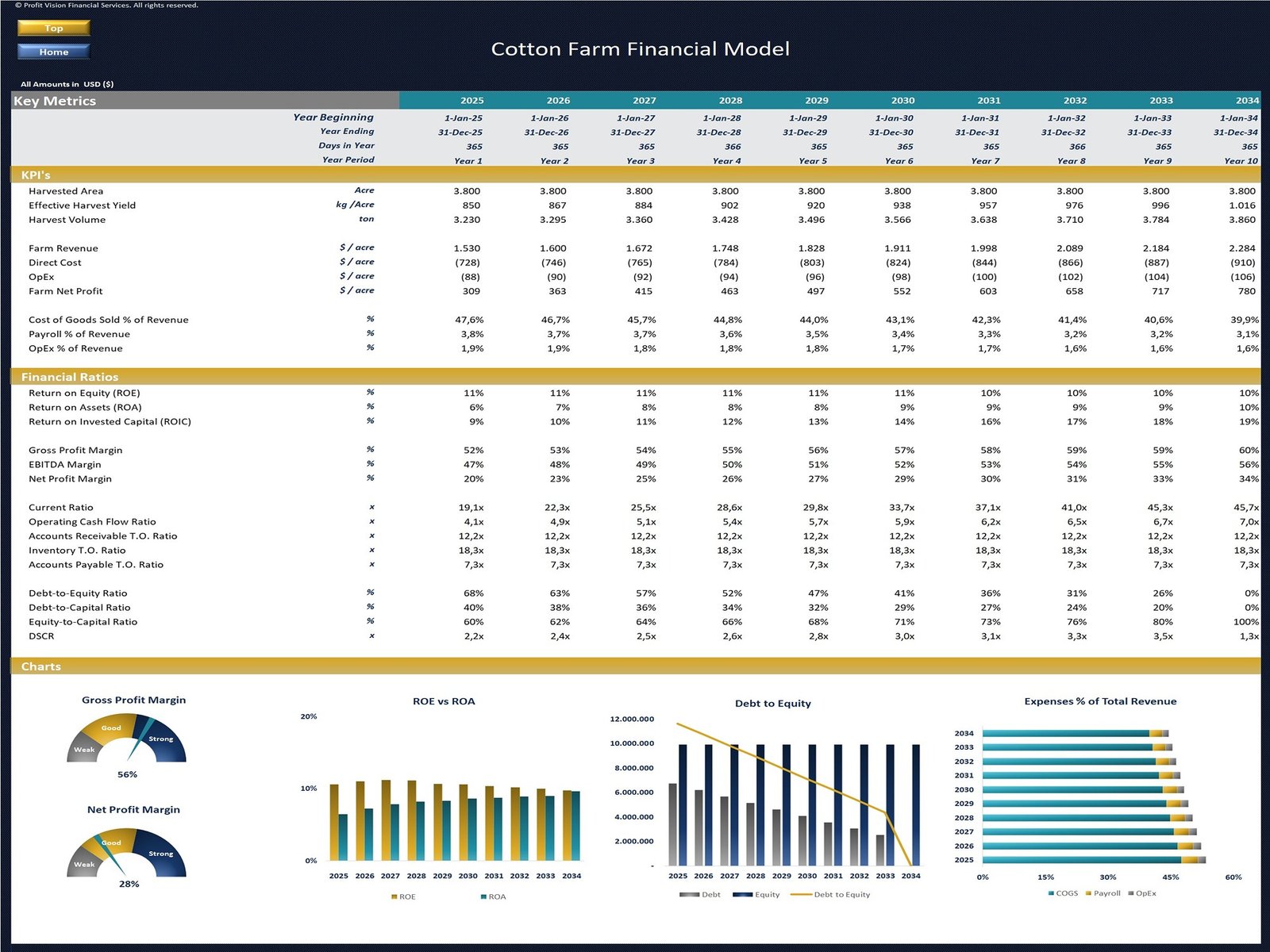Select the 2030 column header
The width and height of the screenshot is (1270, 952).
[x=902, y=101]
